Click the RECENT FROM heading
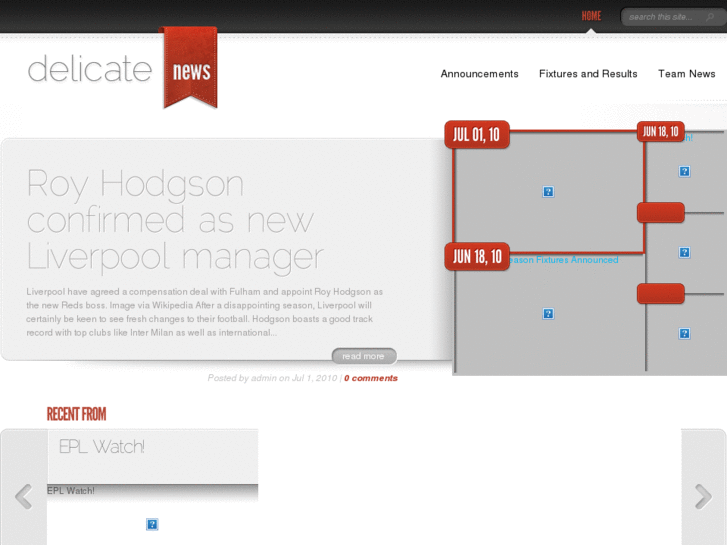This screenshot has width=727, height=545. tap(77, 414)
